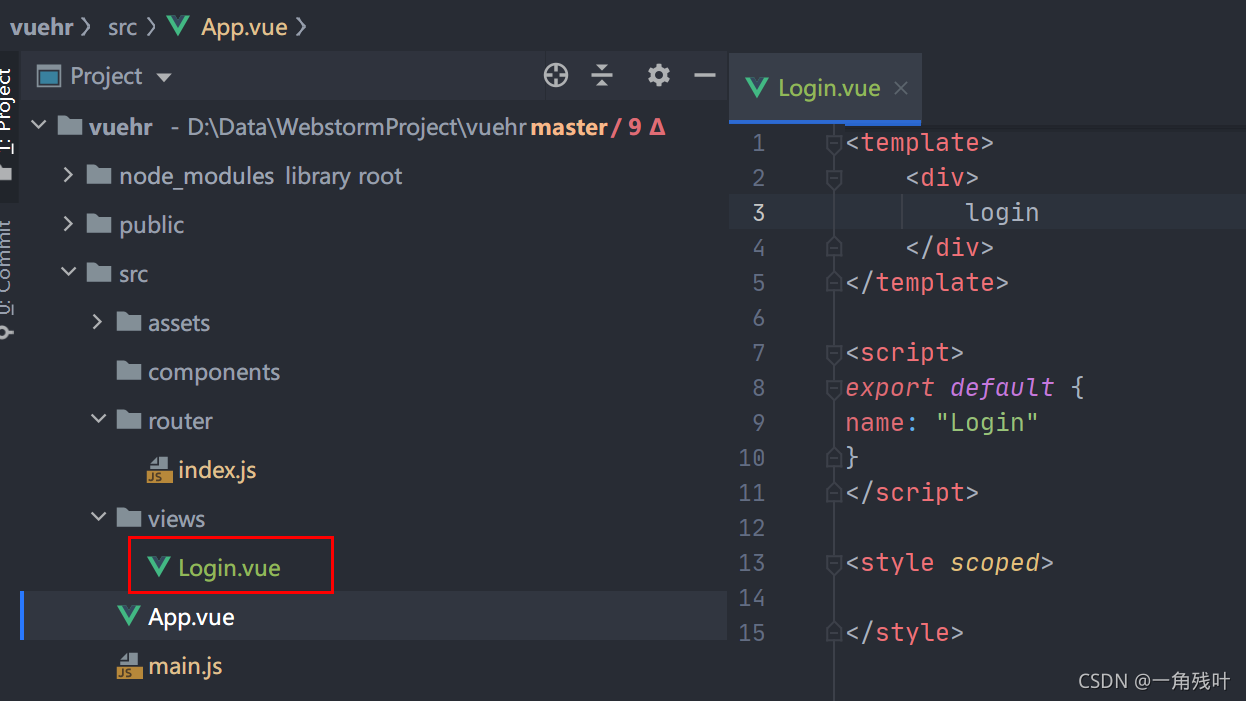Screen dimensions: 1246x701
Task: Click the Vue icon beside Login.vue in tree
Action: 158,567
